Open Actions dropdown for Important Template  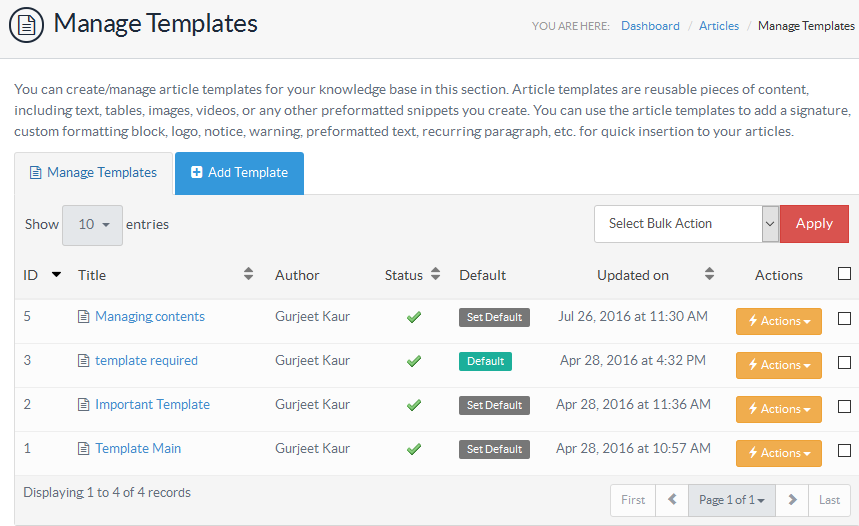(x=778, y=409)
